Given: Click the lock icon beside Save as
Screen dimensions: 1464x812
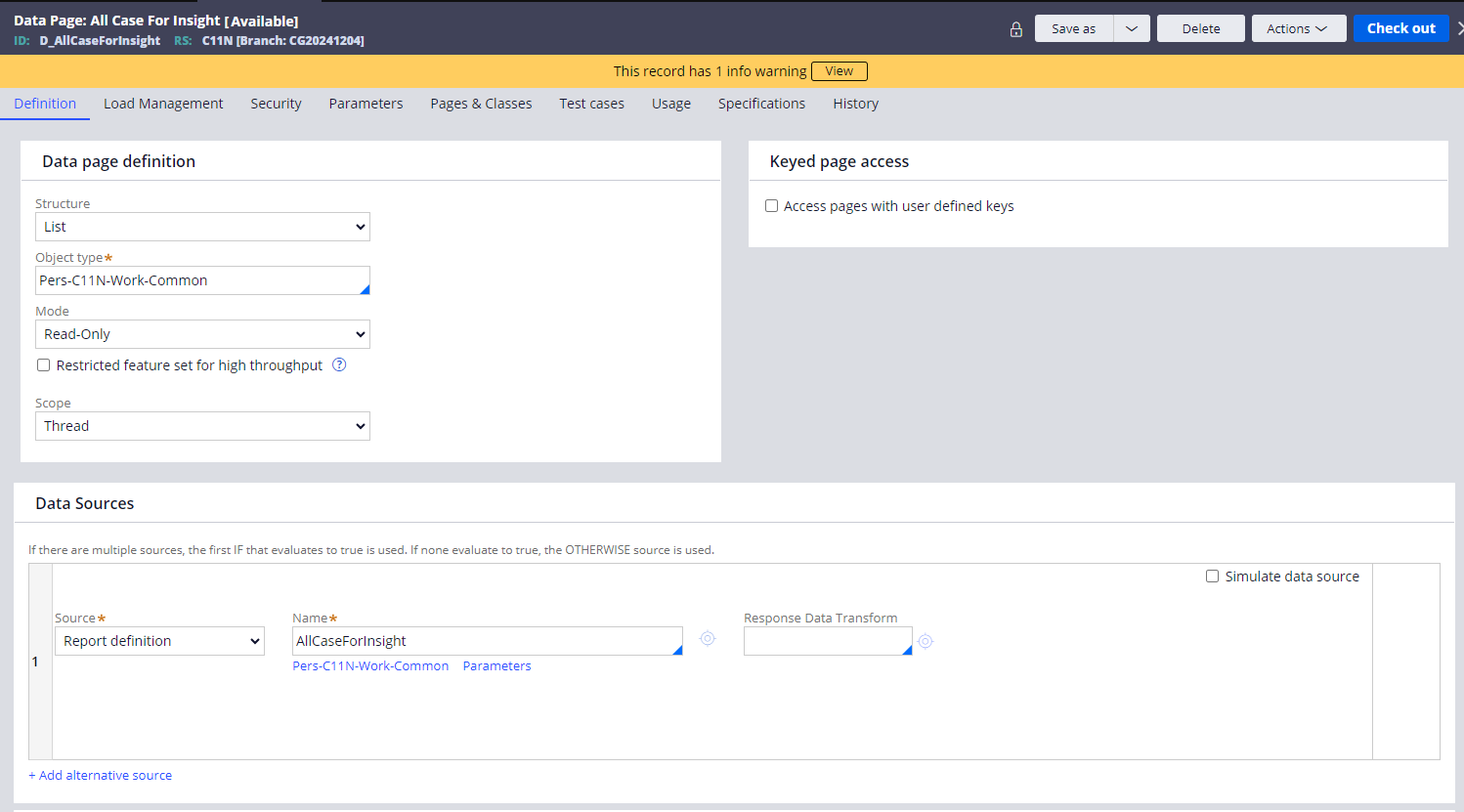Looking at the screenshot, I should 1016,29.
